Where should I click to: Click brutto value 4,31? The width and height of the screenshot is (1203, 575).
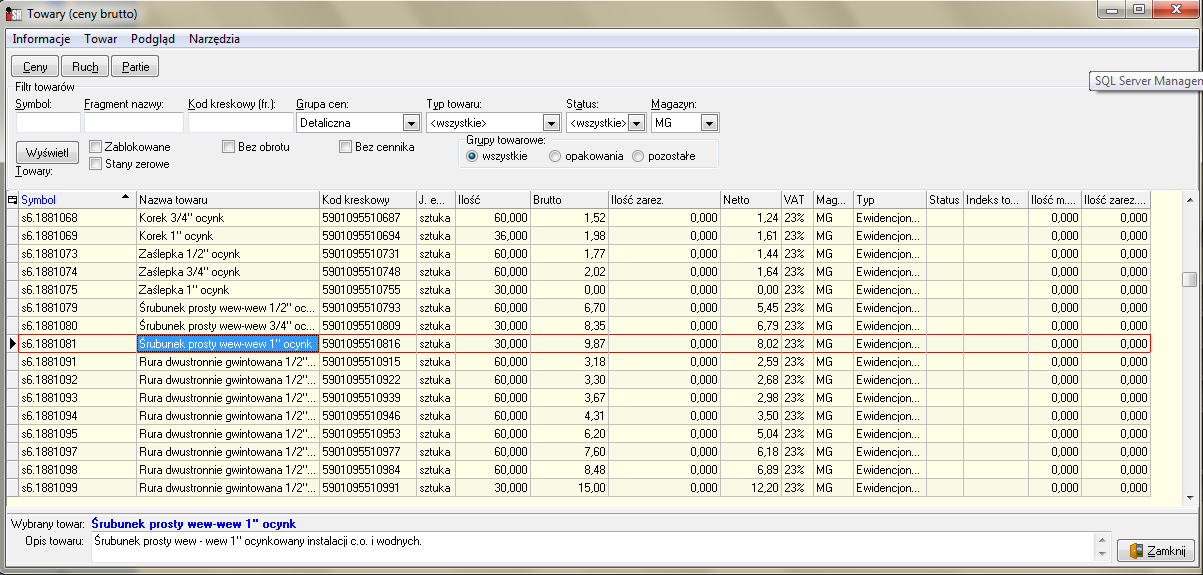click(x=569, y=415)
